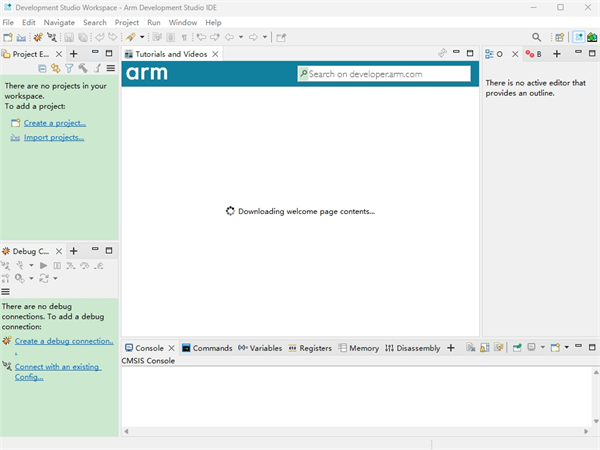
Task: Toggle scroll lock in the Console
Action: coord(485,347)
